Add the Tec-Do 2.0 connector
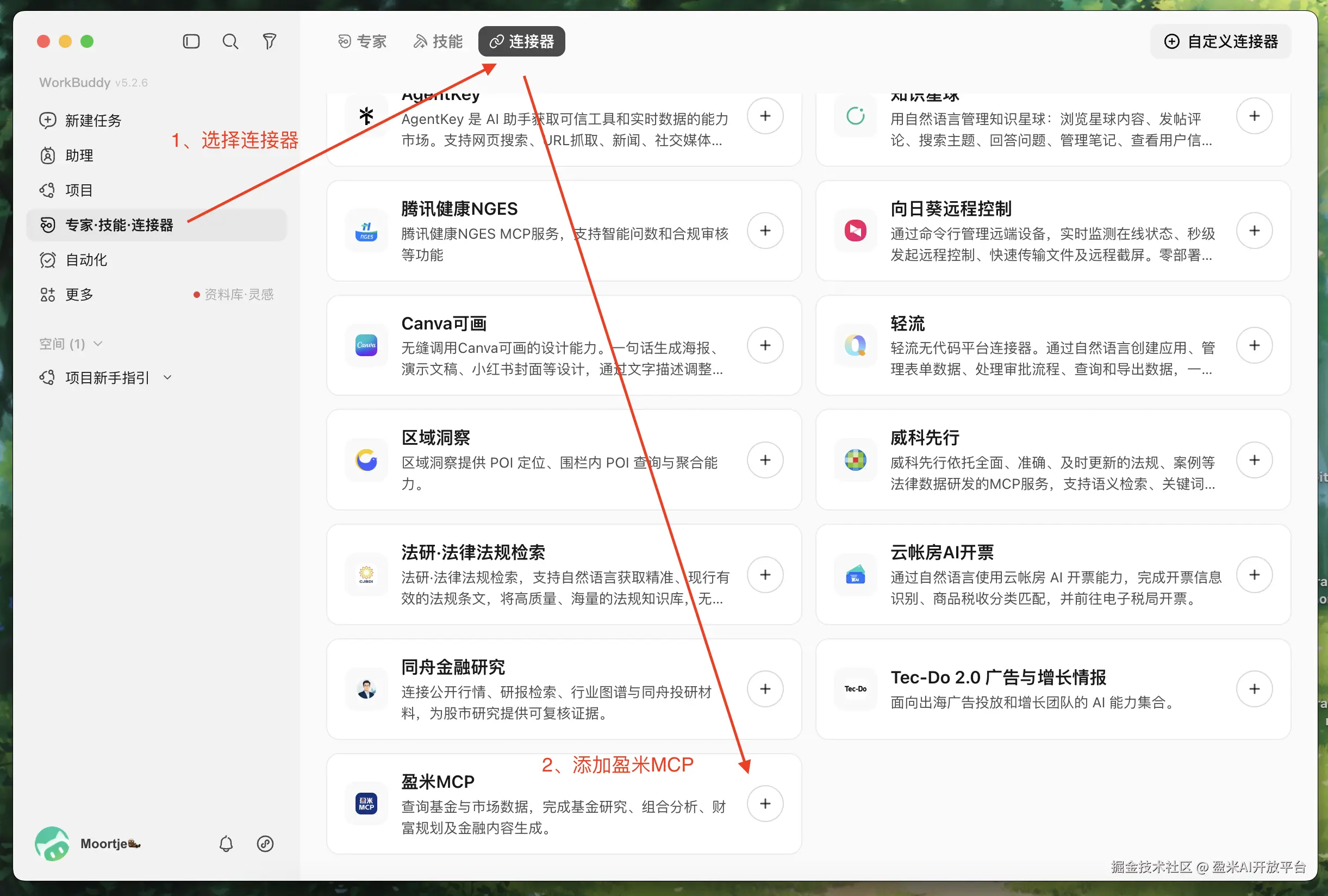 (x=1254, y=688)
